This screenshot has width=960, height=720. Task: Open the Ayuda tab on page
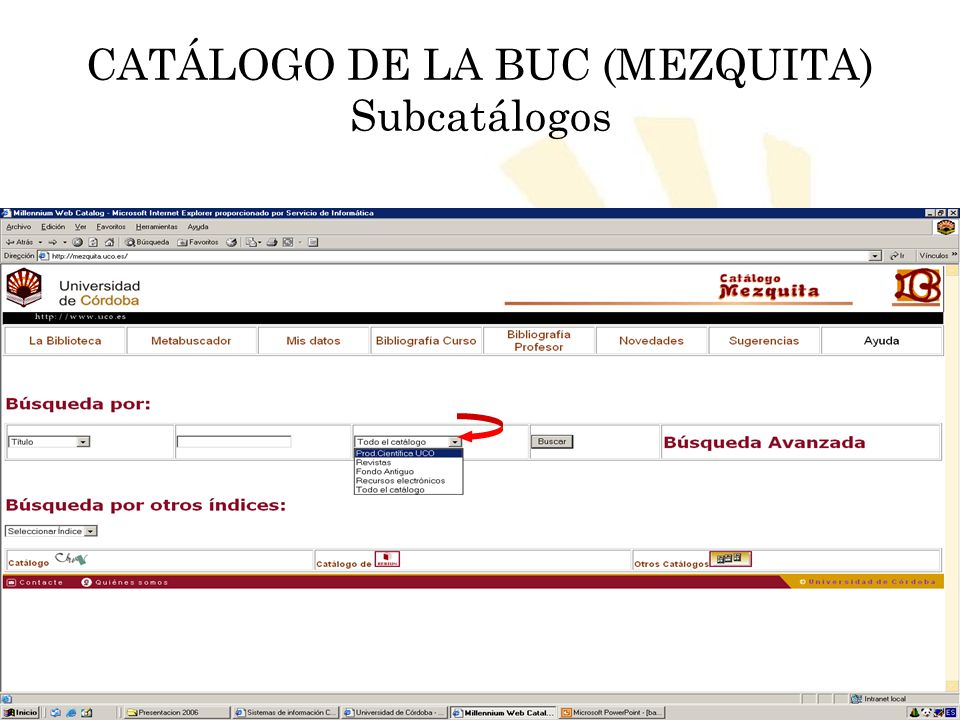[x=881, y=341]
